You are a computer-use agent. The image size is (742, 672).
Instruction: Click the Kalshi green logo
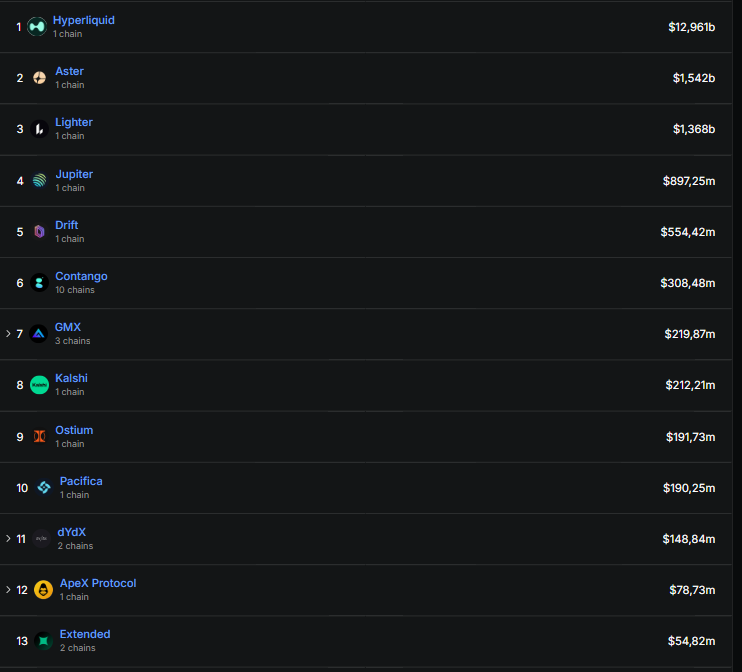point(39,385)
